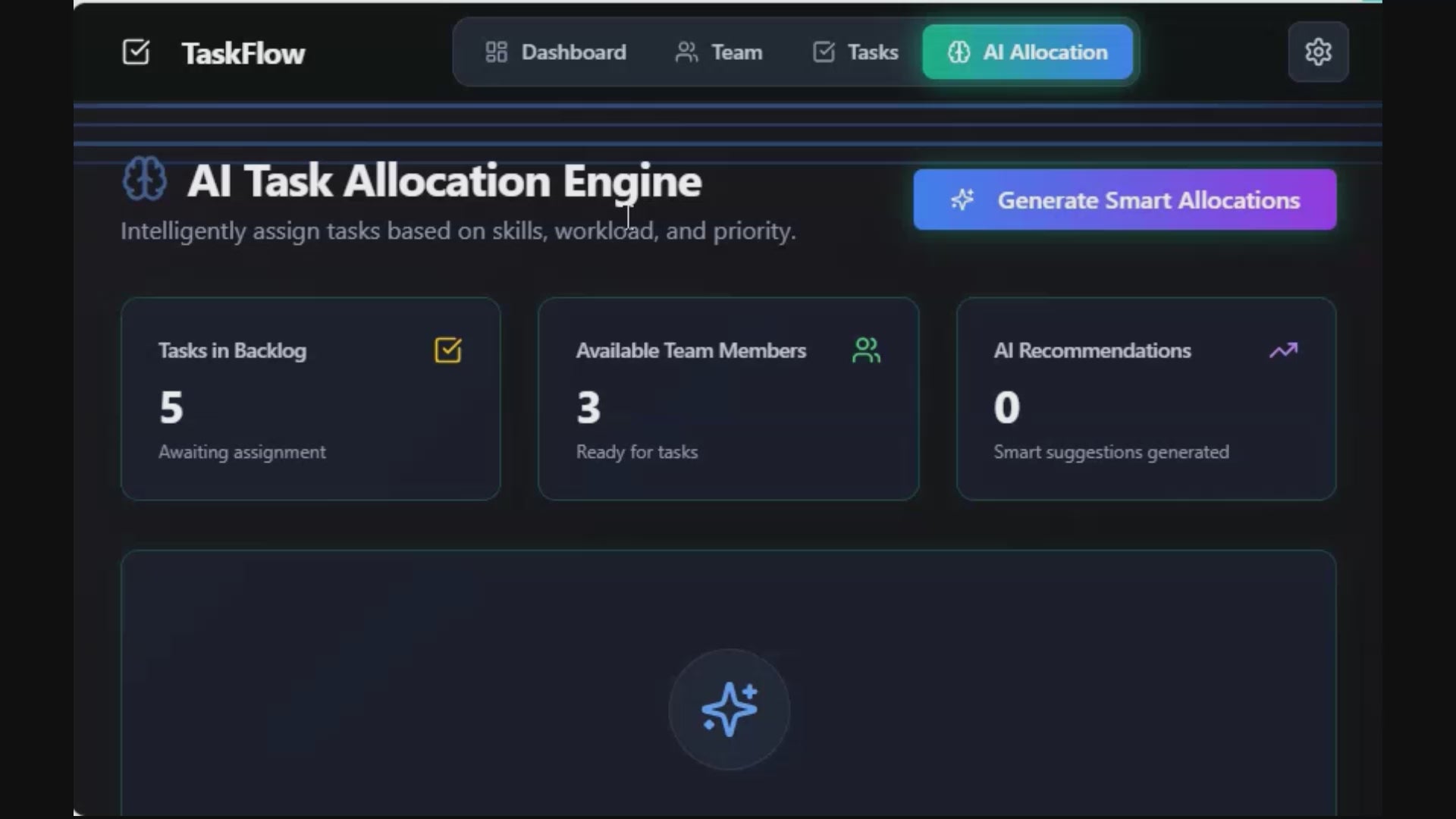
Task: Click the brain icon beside the page title
Action: tap(144, 180)
